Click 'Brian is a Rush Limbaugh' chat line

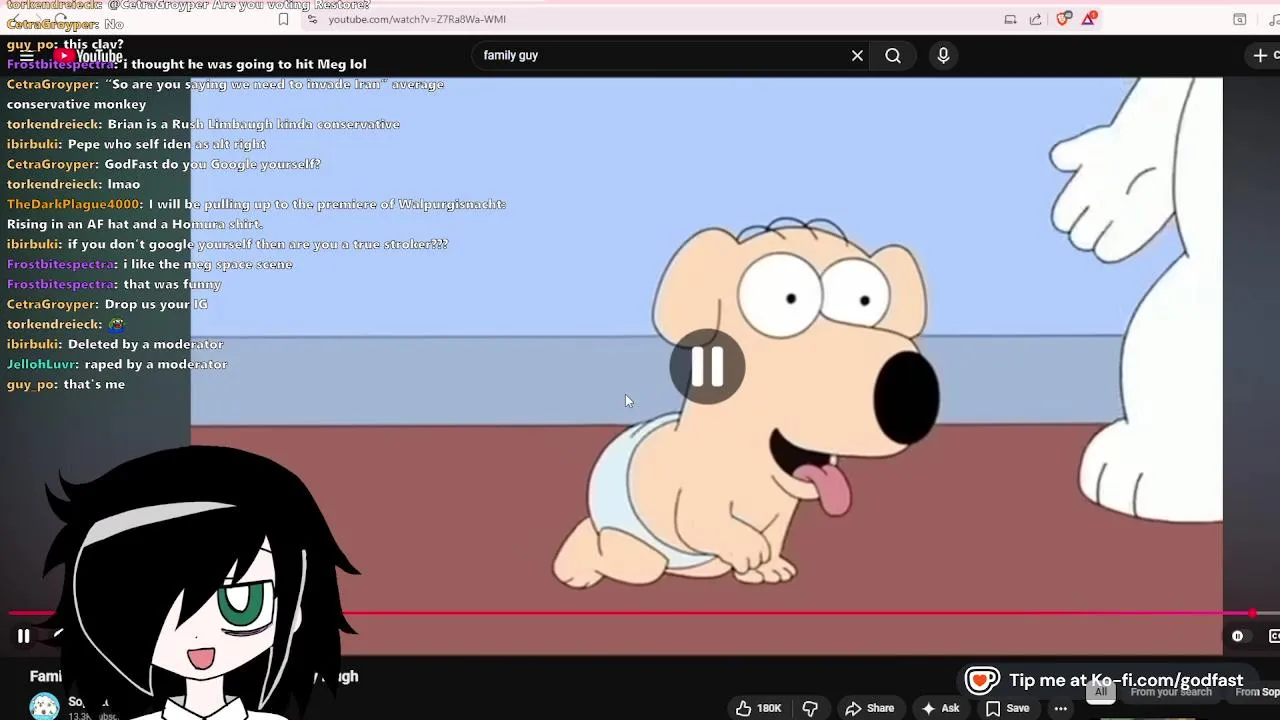pos(254,124)
